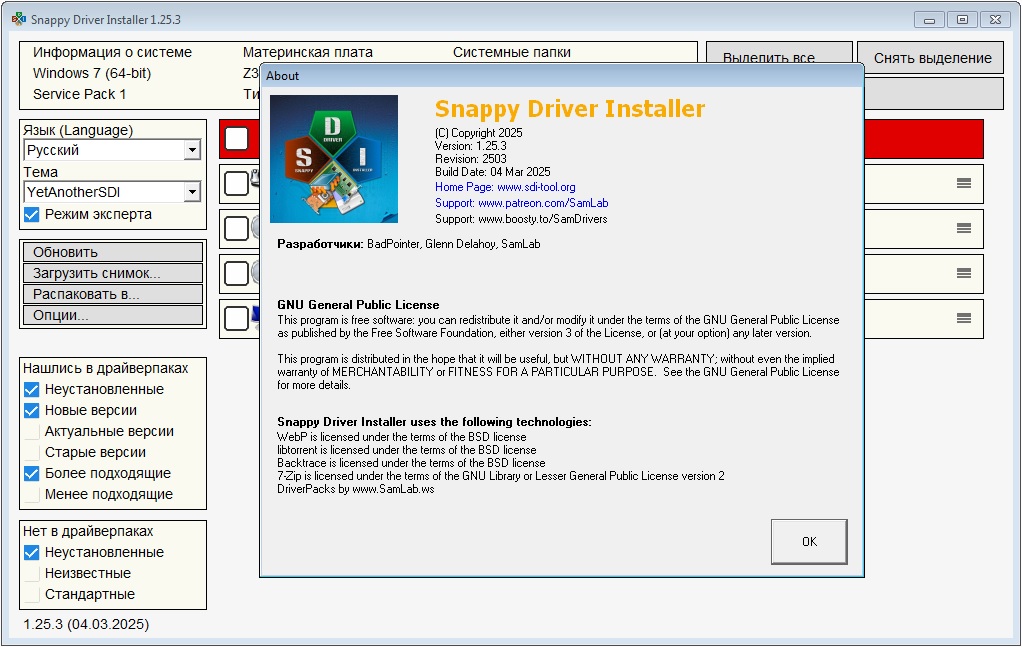Click Загрузить снимок button

[113, 273]
